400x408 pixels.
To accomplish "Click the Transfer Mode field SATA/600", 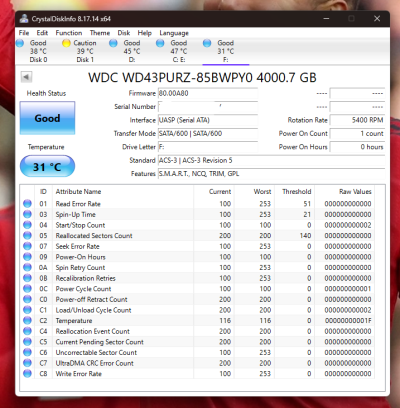I will tap(208, 133).
